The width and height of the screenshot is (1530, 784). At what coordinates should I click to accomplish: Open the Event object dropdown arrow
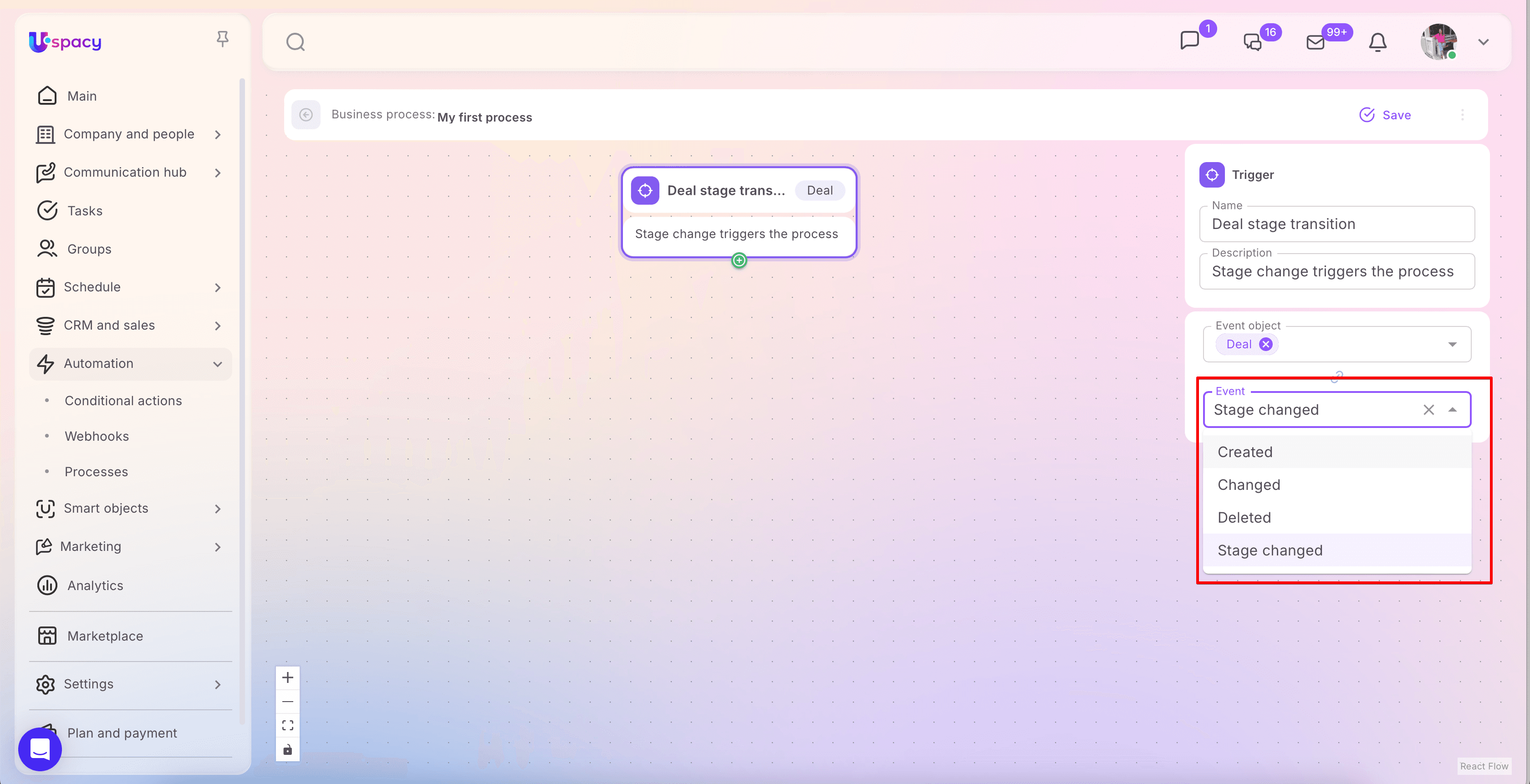(1452, 345)
